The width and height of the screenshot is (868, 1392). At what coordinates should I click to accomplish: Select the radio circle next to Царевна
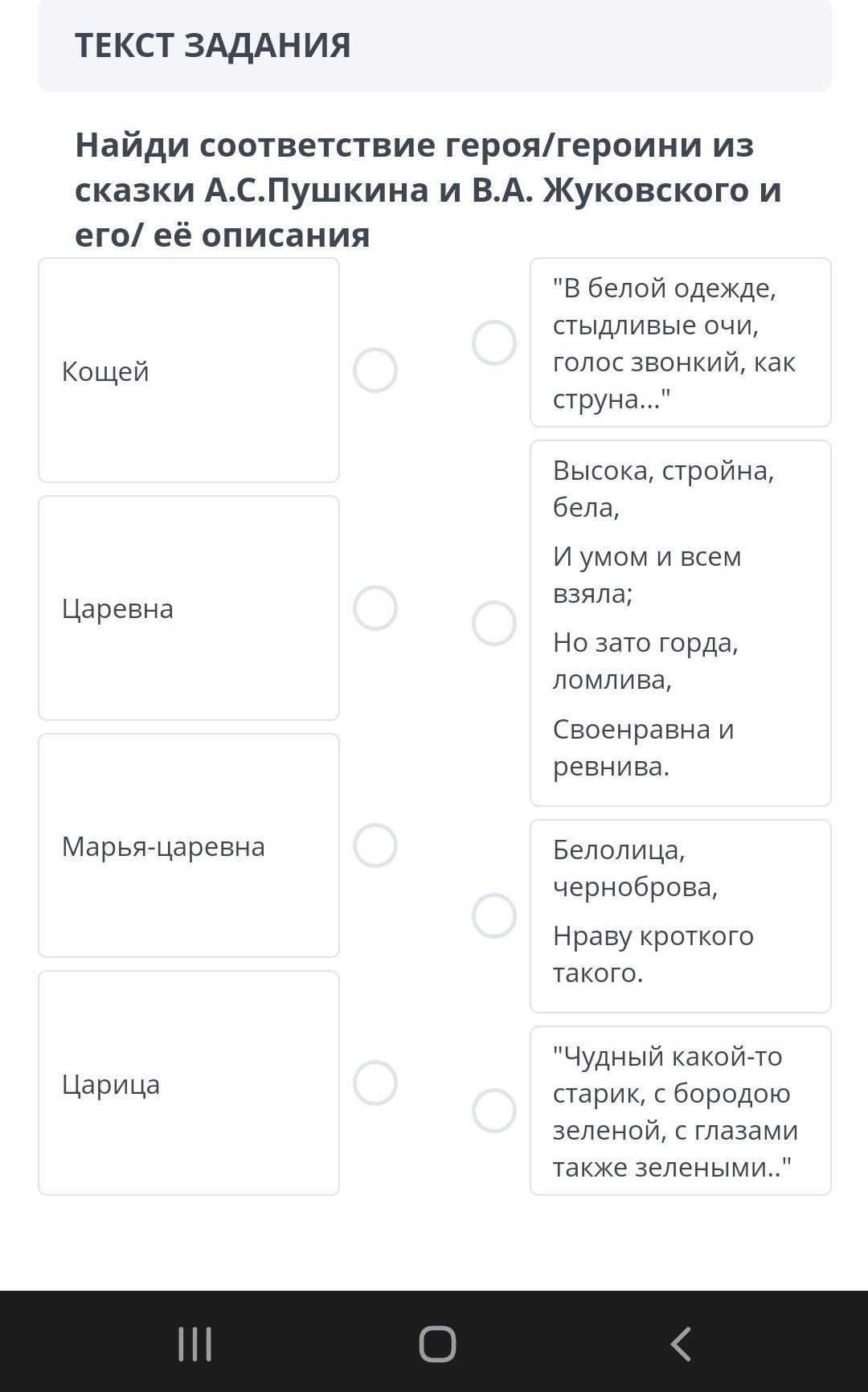[375, 608]
